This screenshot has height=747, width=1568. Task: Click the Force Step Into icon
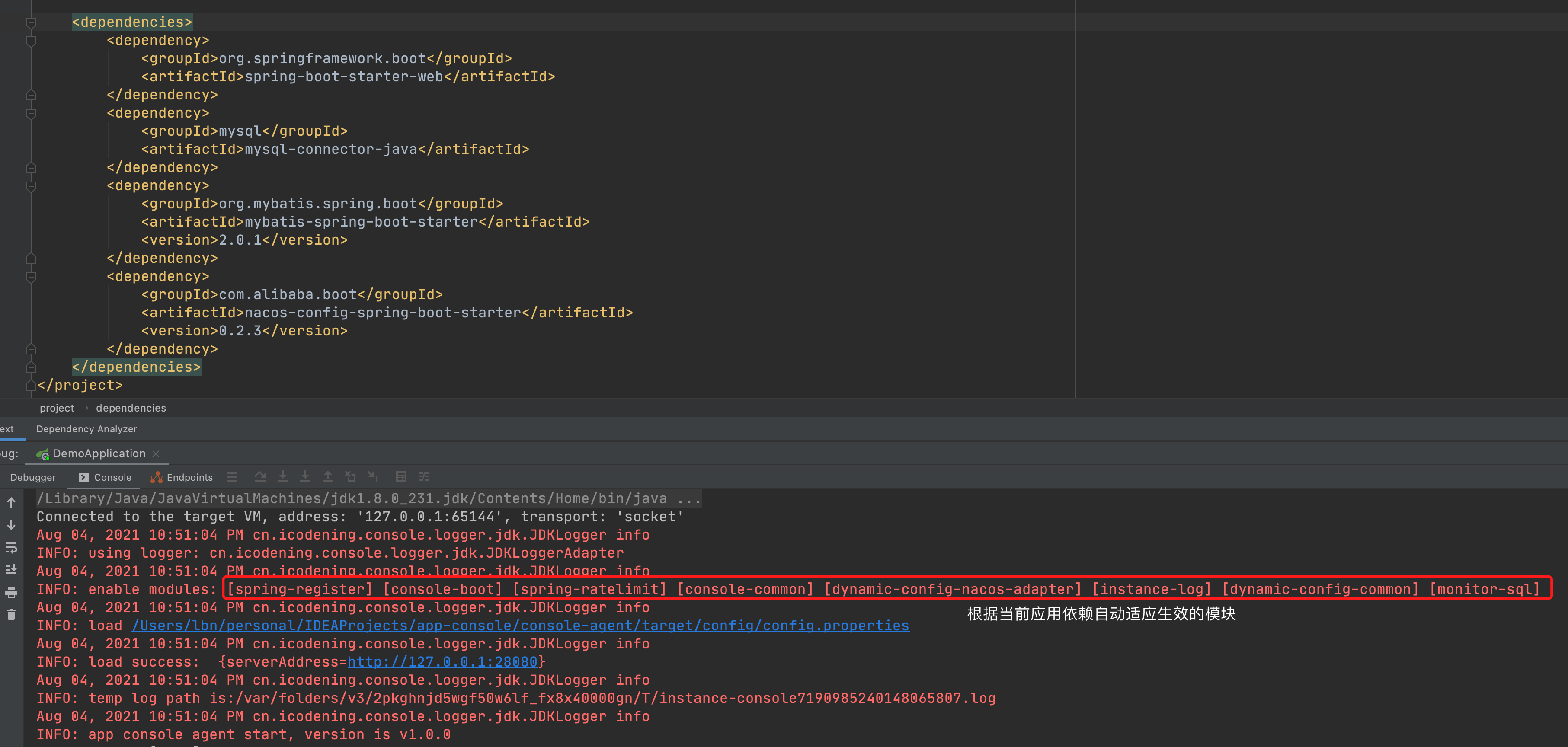[x=306, y=476]
